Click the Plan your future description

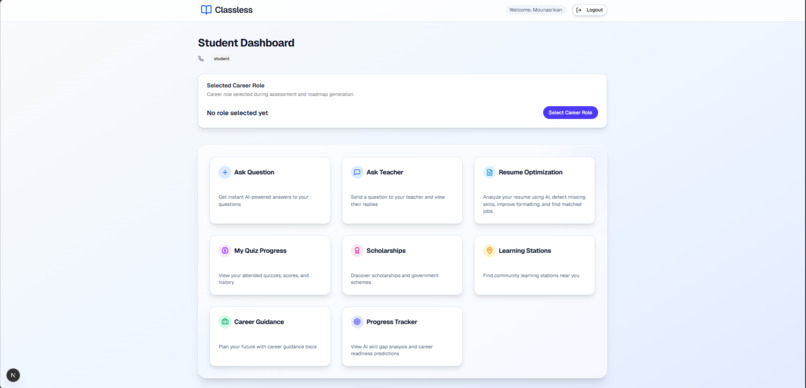[267, 347]
